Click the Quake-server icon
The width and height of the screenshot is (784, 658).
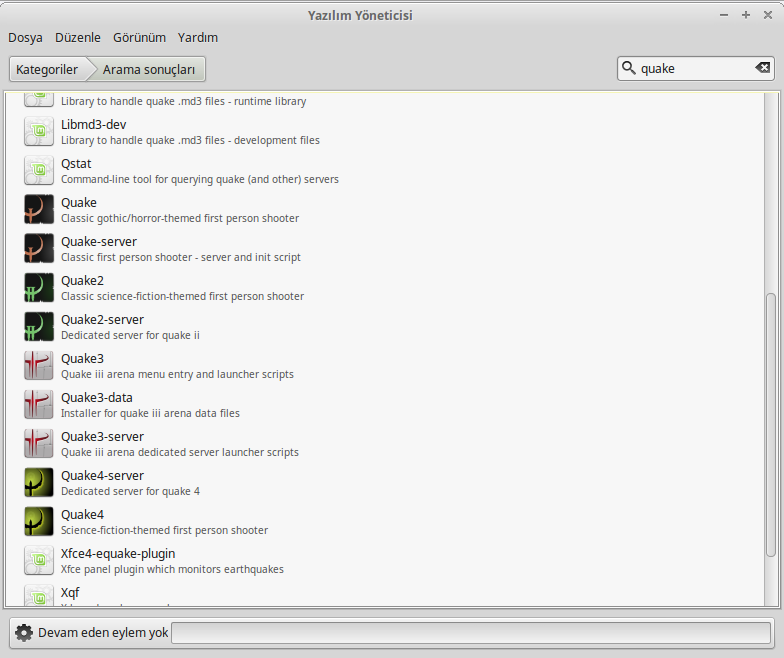pos(38,248)
